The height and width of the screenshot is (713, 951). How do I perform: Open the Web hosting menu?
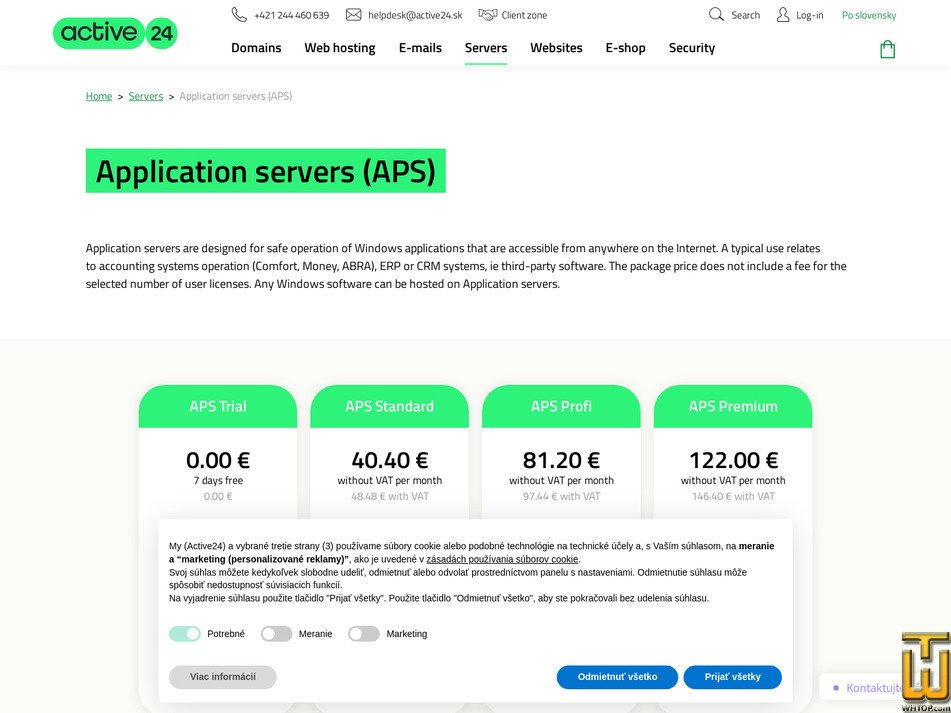[340, 48]
